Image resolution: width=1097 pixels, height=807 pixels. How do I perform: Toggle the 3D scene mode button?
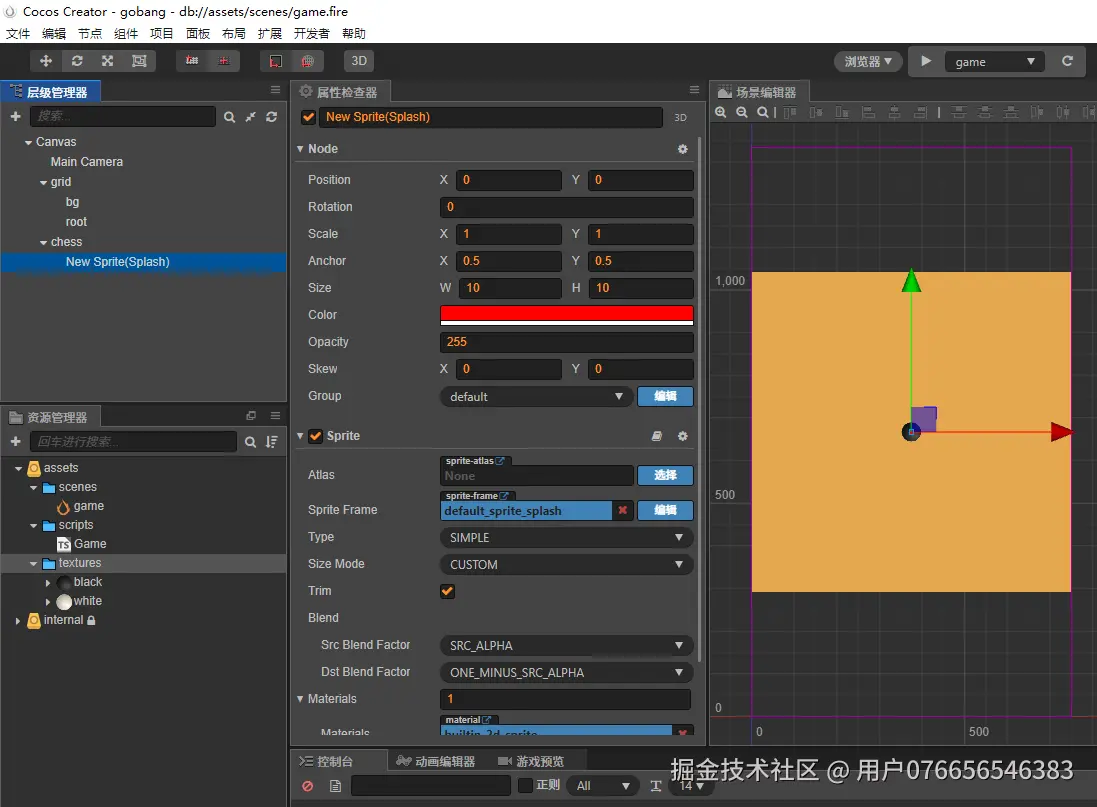coord(359,61)
